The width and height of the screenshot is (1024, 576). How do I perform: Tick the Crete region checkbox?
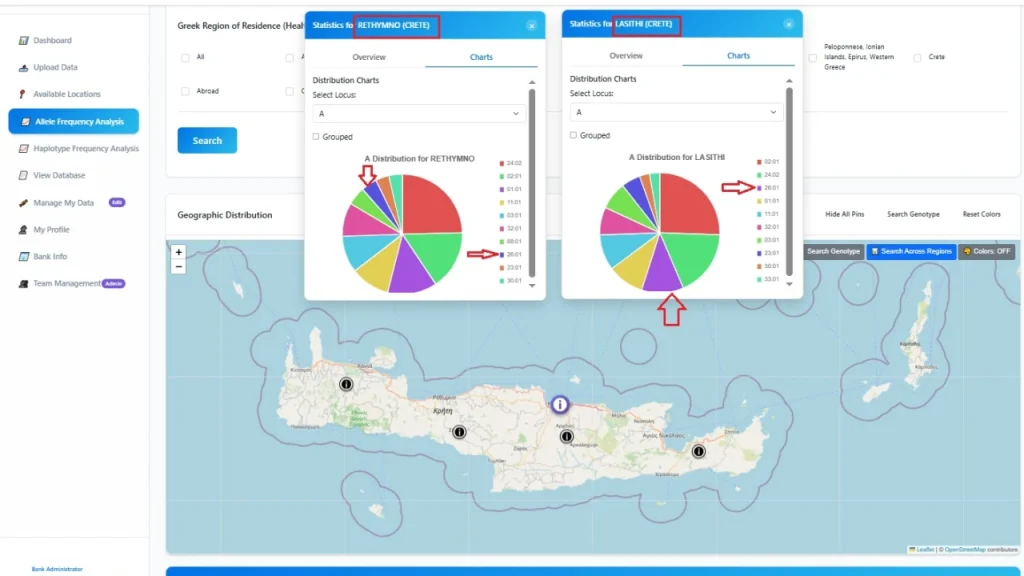pyautogui.click(x=917, y=58)
